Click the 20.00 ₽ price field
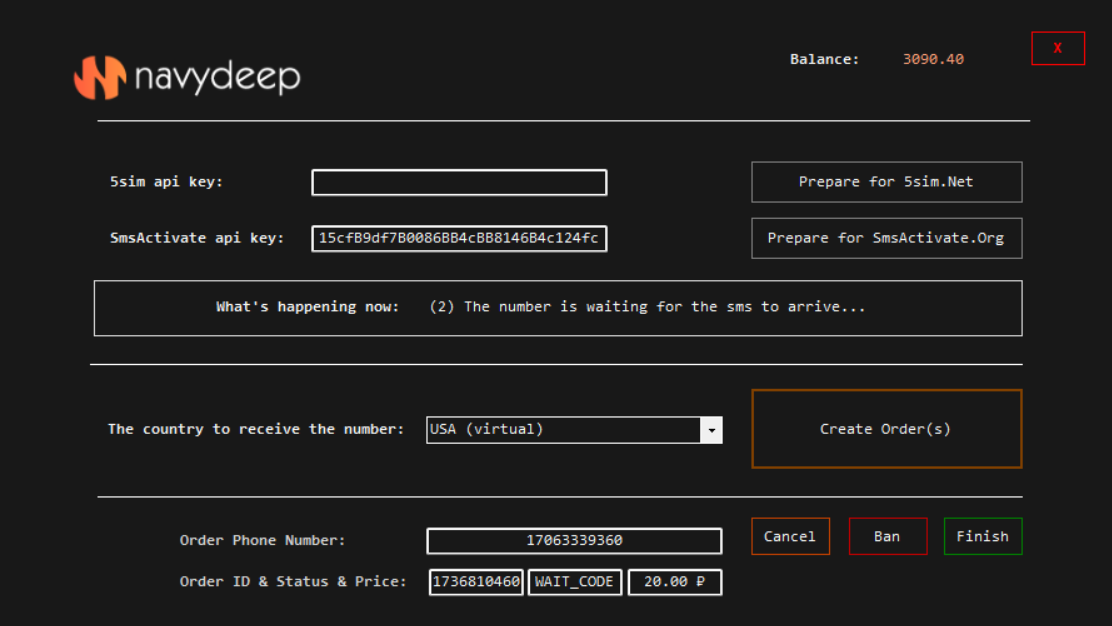1112x626 pixels. tap(674, 582)
